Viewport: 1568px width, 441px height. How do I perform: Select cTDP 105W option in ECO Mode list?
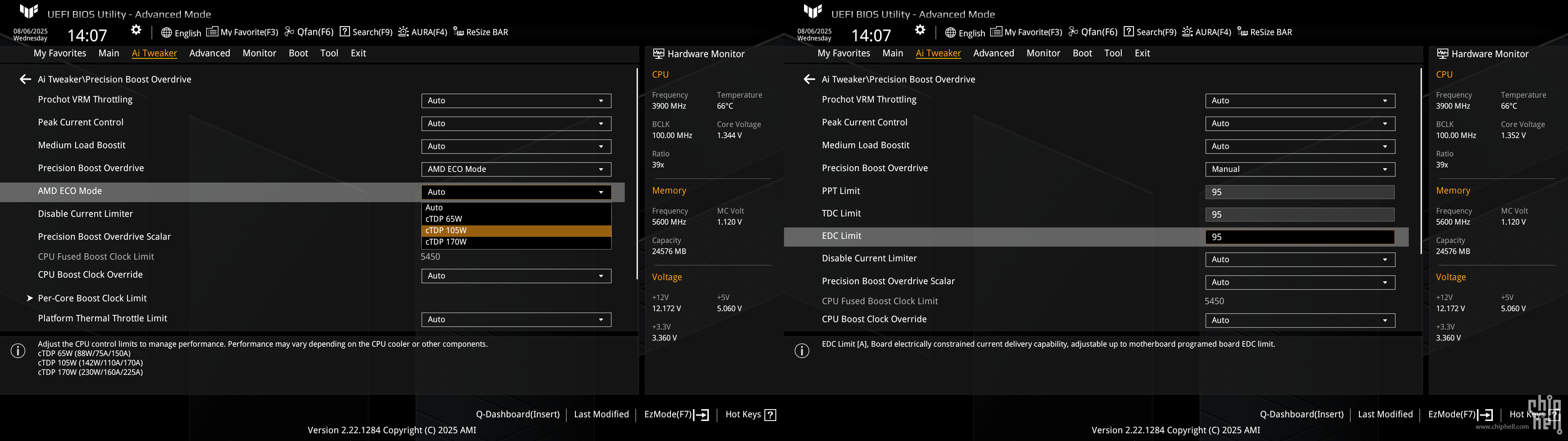pyautogui.click(x=516, y=230)
